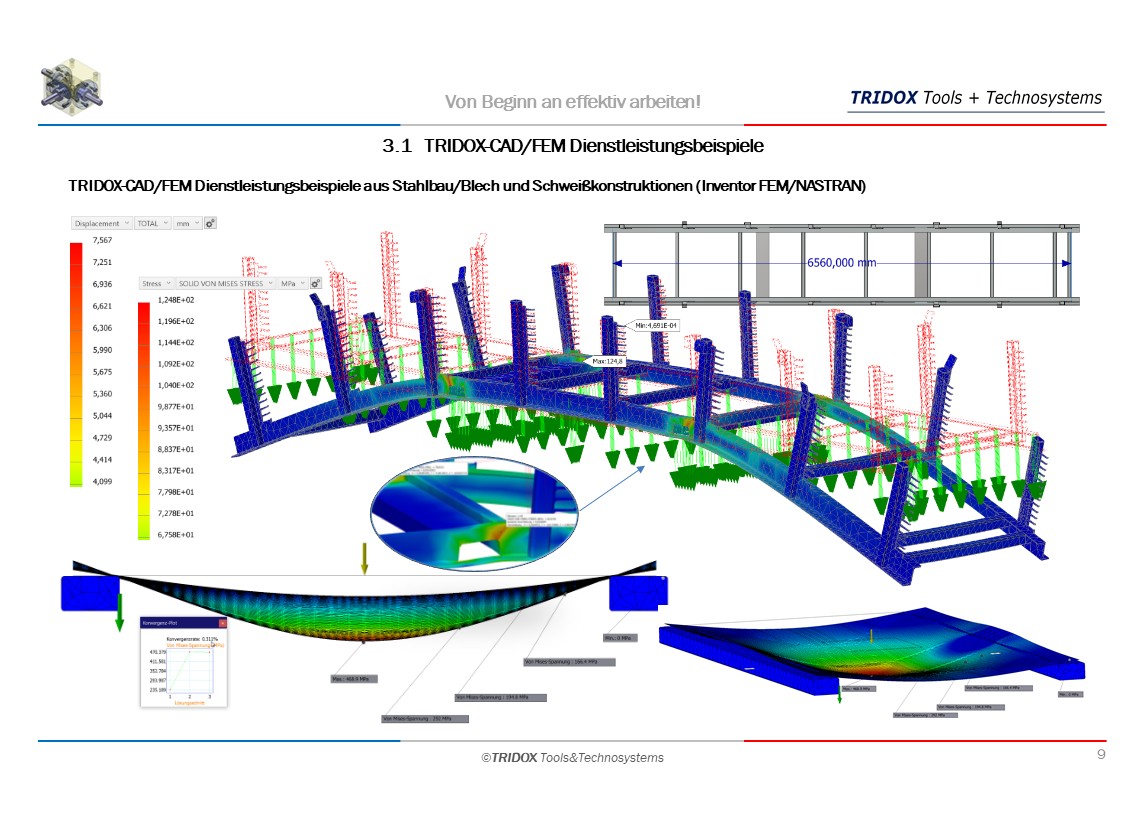Viewport: 1145px width, 816px height.
Task: Close the Konvergenz-Plot window
Action: [222, 623]
